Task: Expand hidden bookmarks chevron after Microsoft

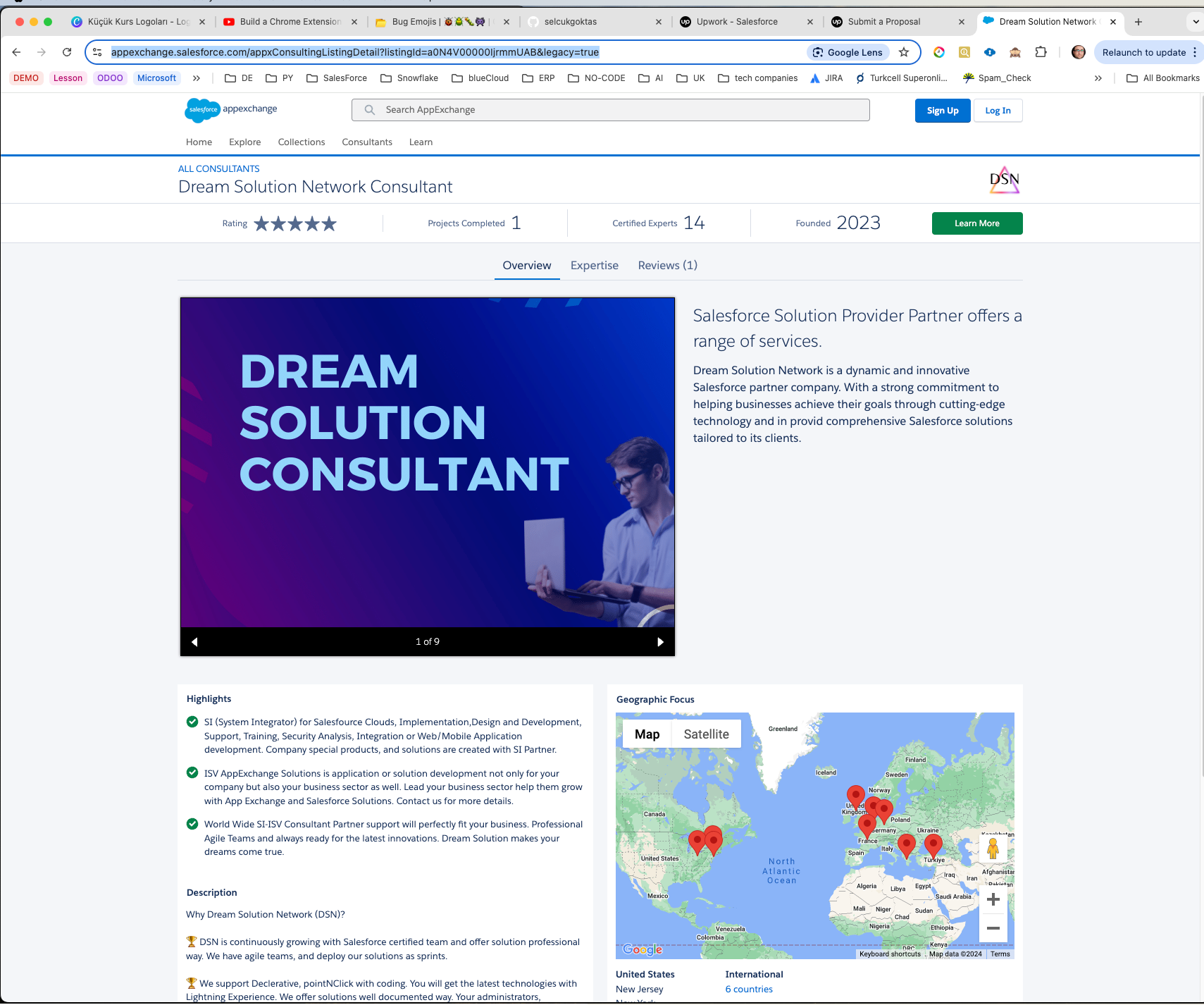Action: pyautogui.click(x=197, y=78)
